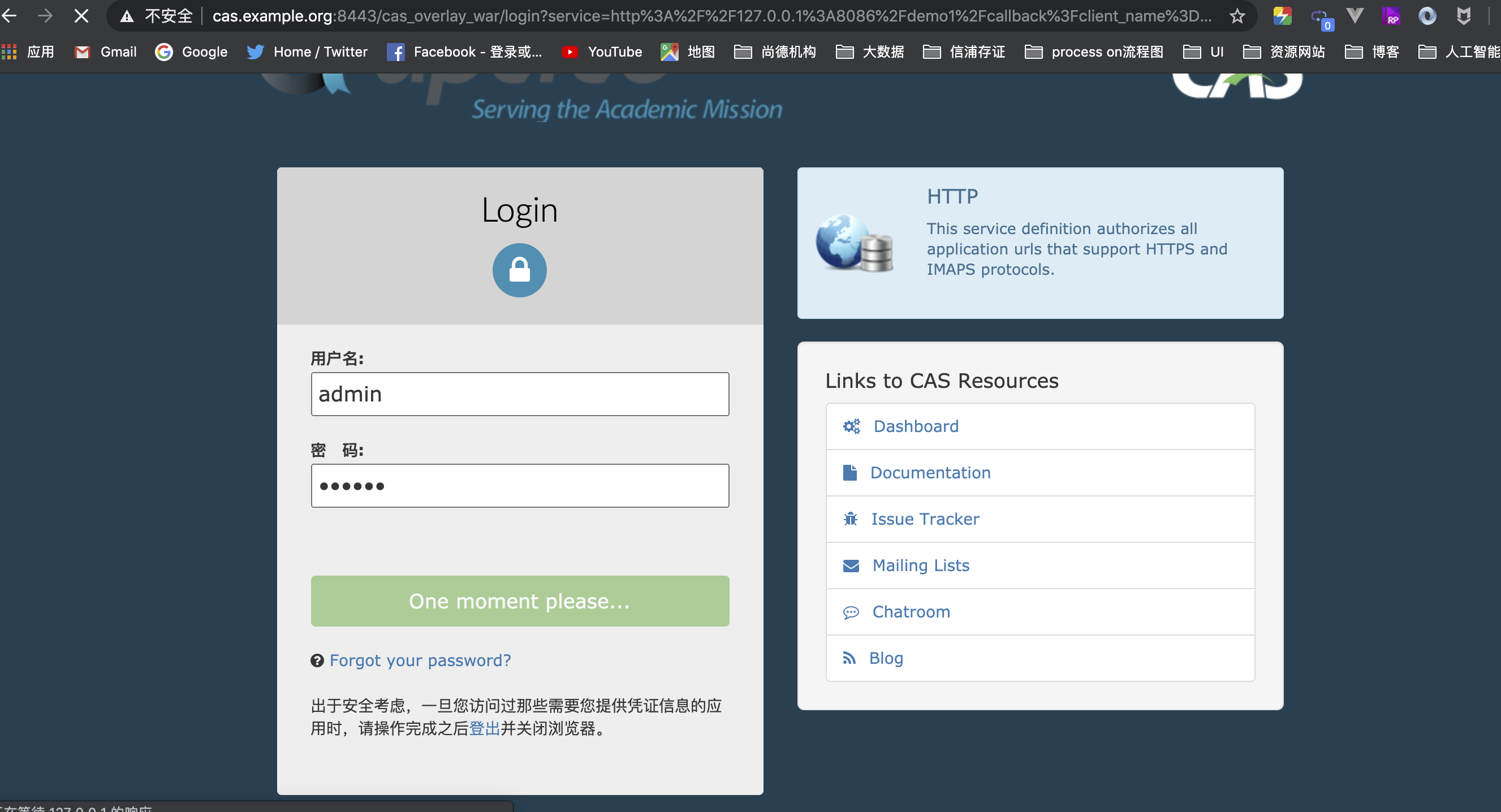
Task: Click the bug icon next to Issue Tracker
Action: click(x=851, y=519)
